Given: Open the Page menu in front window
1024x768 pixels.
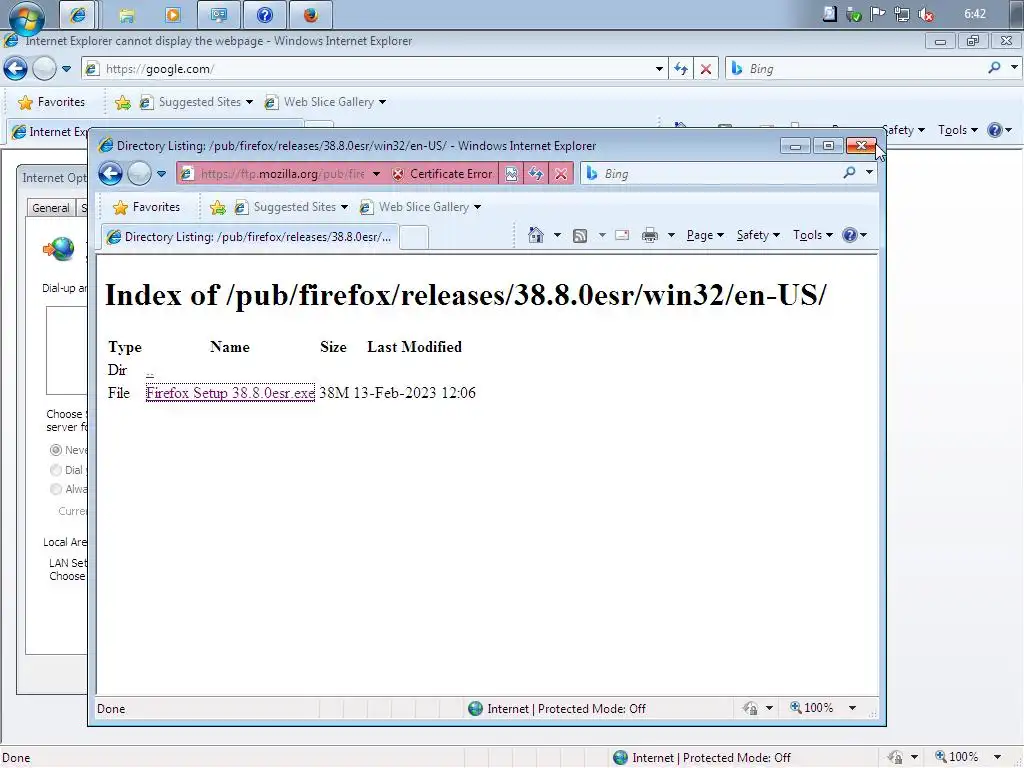Looking at the screenshot, I should [705, 235].
